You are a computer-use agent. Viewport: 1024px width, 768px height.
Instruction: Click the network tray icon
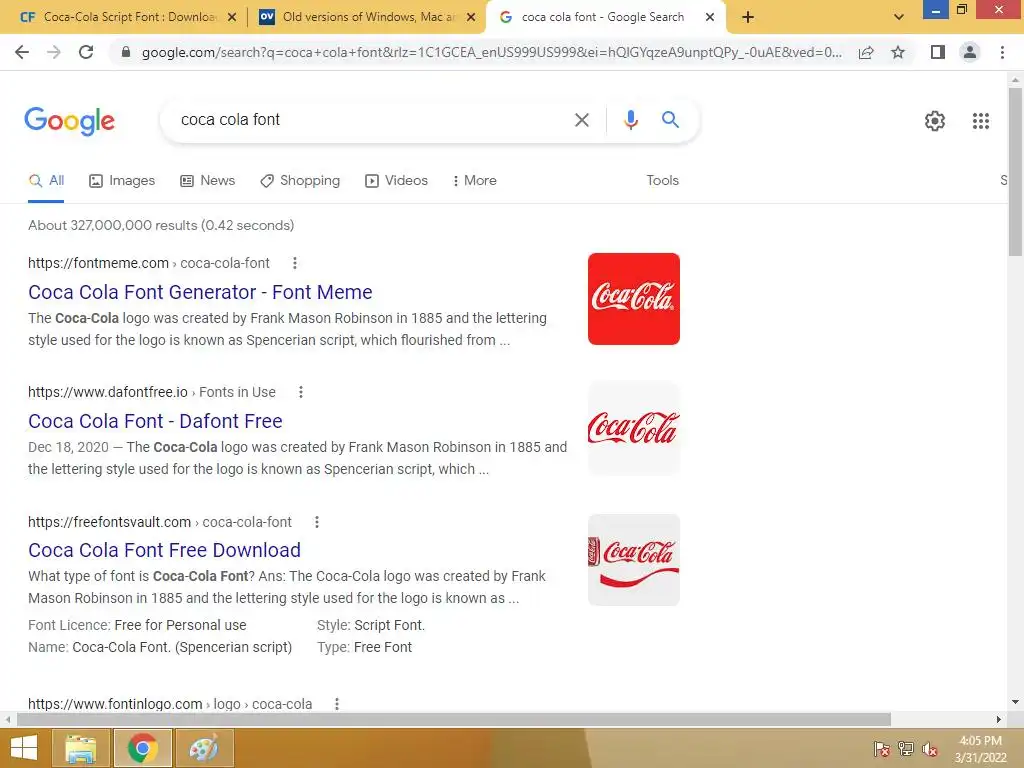coord(906,749)
